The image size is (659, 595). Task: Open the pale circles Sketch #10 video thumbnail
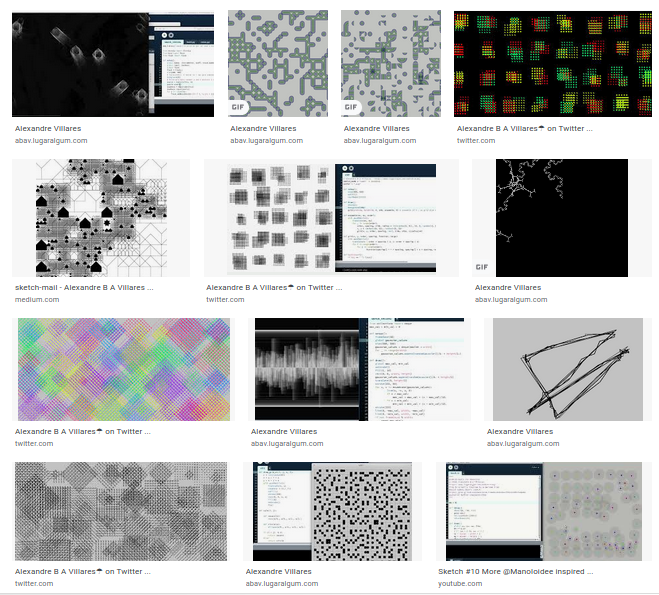coord(544,511)
